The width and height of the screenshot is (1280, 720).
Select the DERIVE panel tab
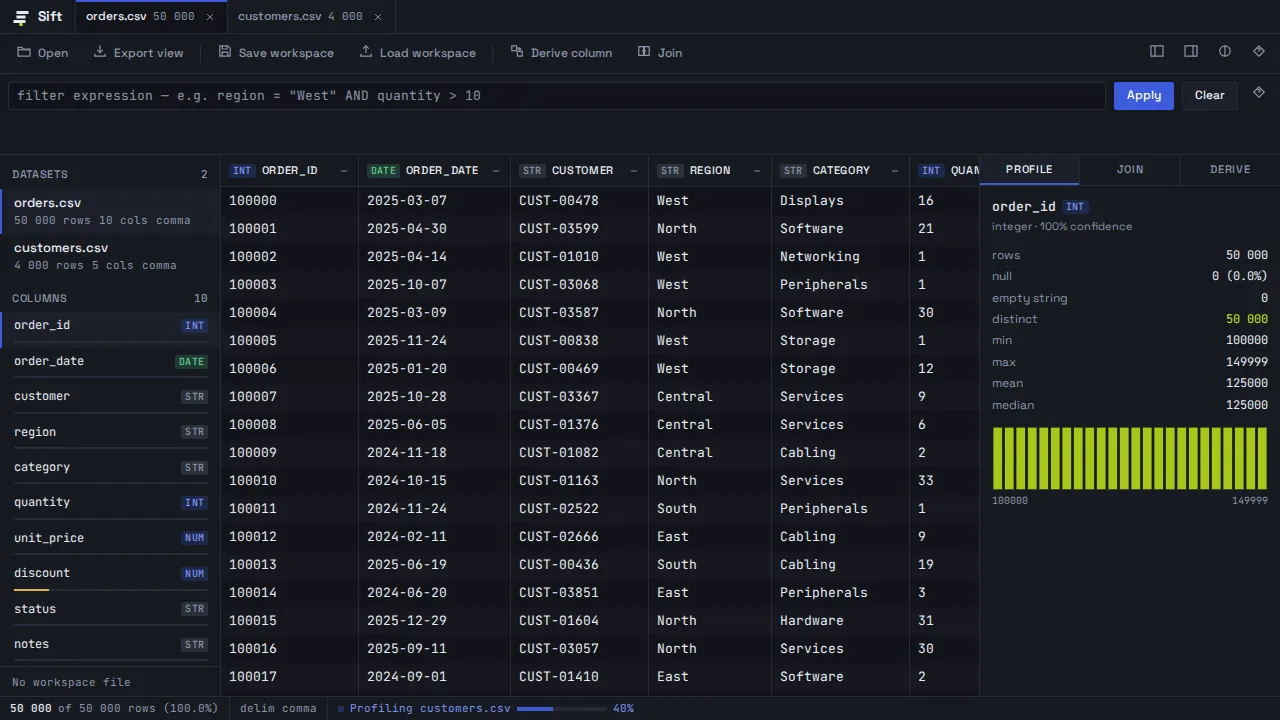point(1230,170)
